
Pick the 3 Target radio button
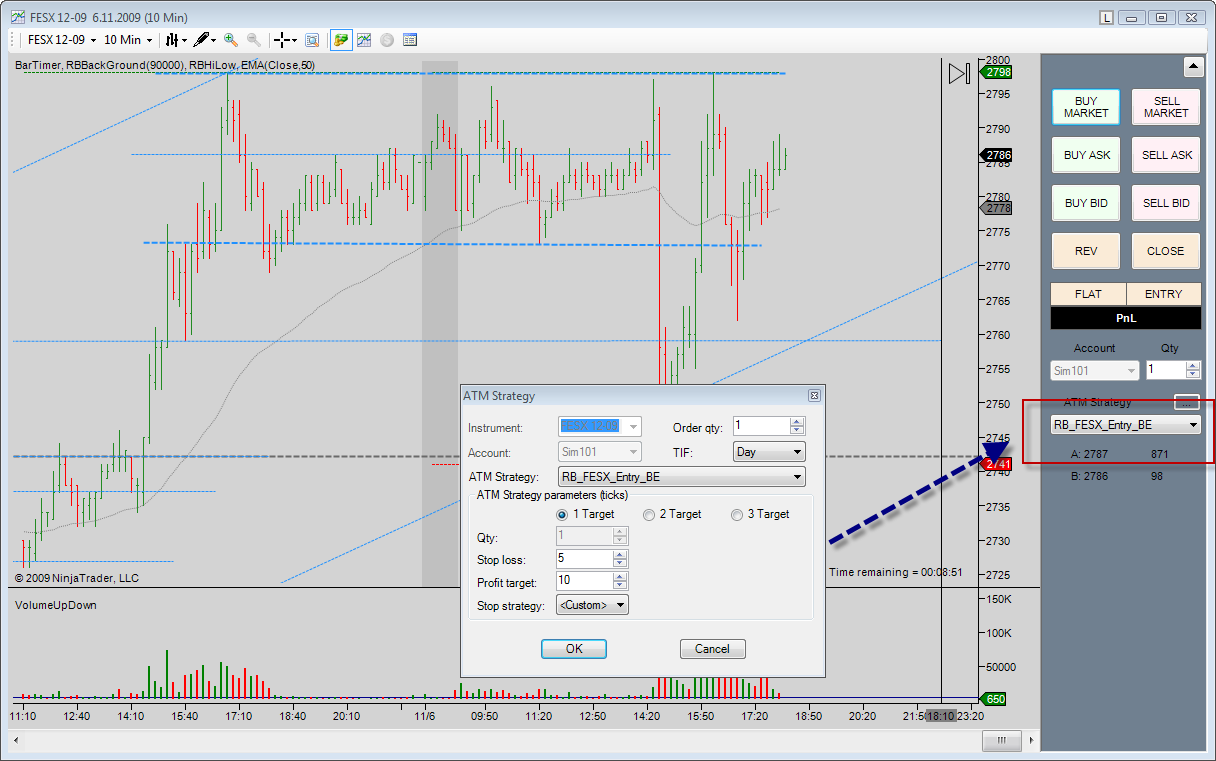pos(738,515)
